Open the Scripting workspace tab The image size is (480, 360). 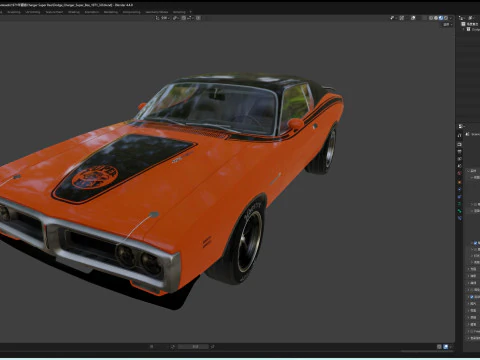click(179, 12)
